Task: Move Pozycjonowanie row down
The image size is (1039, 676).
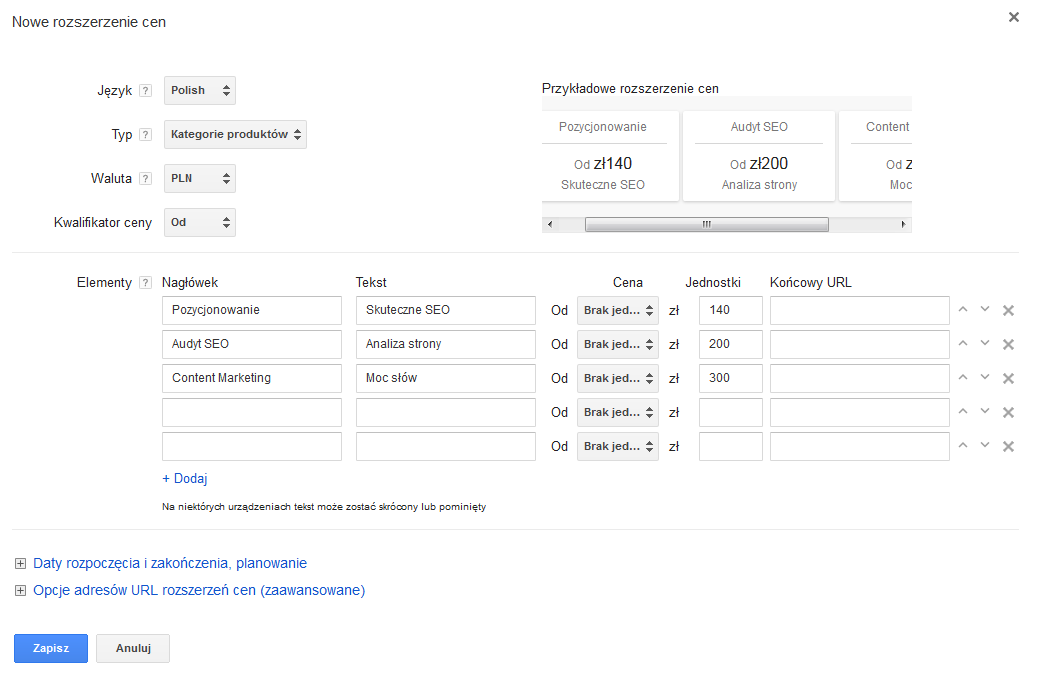Action: [985, 310]
